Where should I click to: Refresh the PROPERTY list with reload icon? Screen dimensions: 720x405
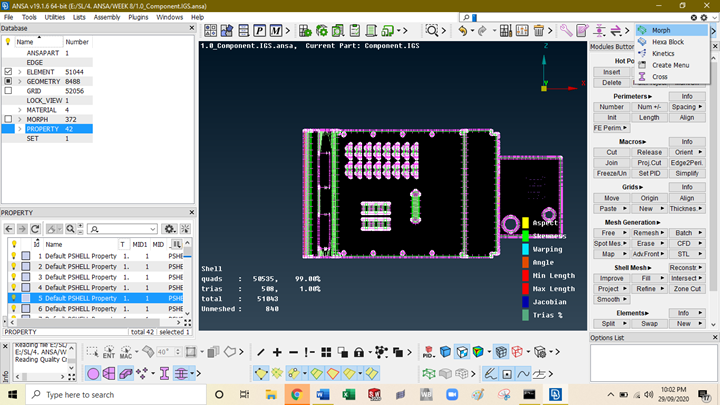tap(35, 229)
